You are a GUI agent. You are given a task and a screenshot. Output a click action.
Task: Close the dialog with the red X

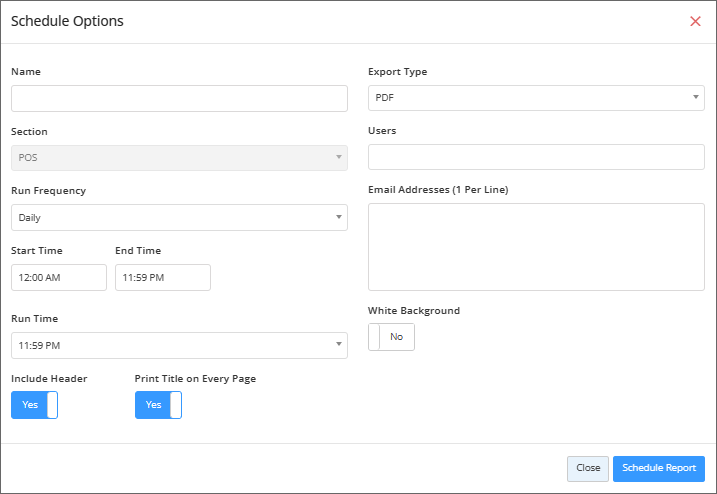pyautogui.click(x=695, y=21)
